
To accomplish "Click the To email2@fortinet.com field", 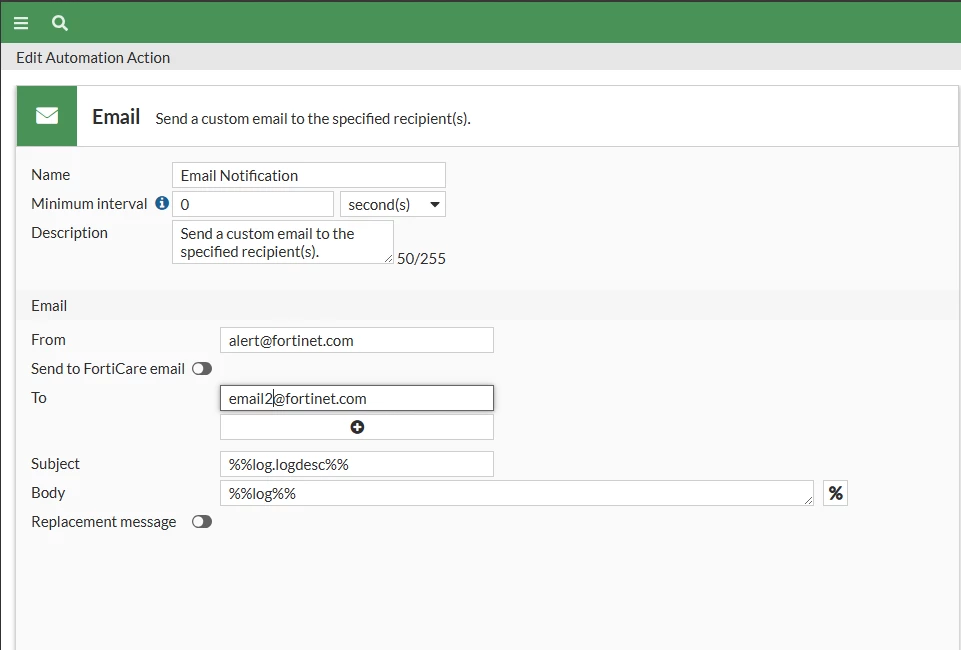I will point(357,398).
